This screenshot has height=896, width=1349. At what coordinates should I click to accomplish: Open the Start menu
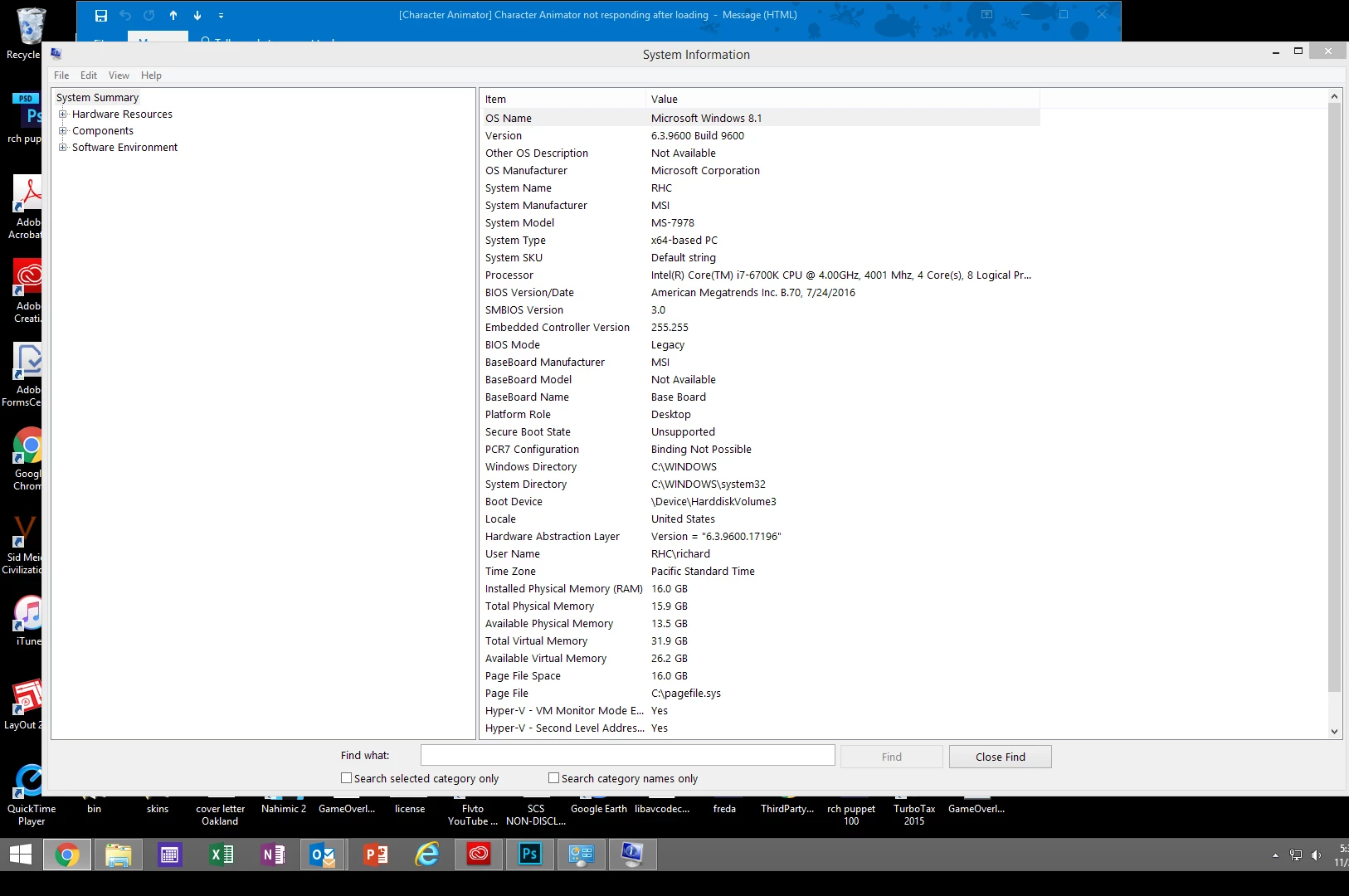20,855
